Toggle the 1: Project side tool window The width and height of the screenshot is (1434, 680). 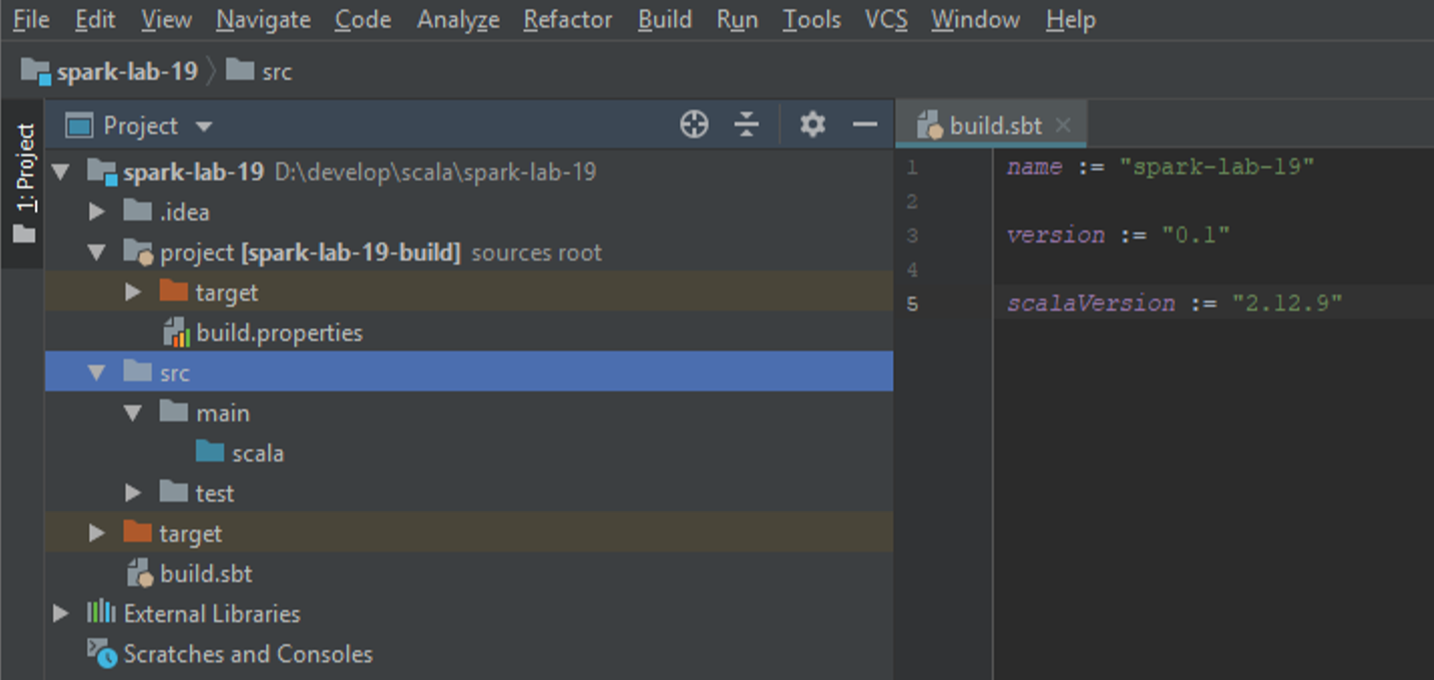[24, 182]
